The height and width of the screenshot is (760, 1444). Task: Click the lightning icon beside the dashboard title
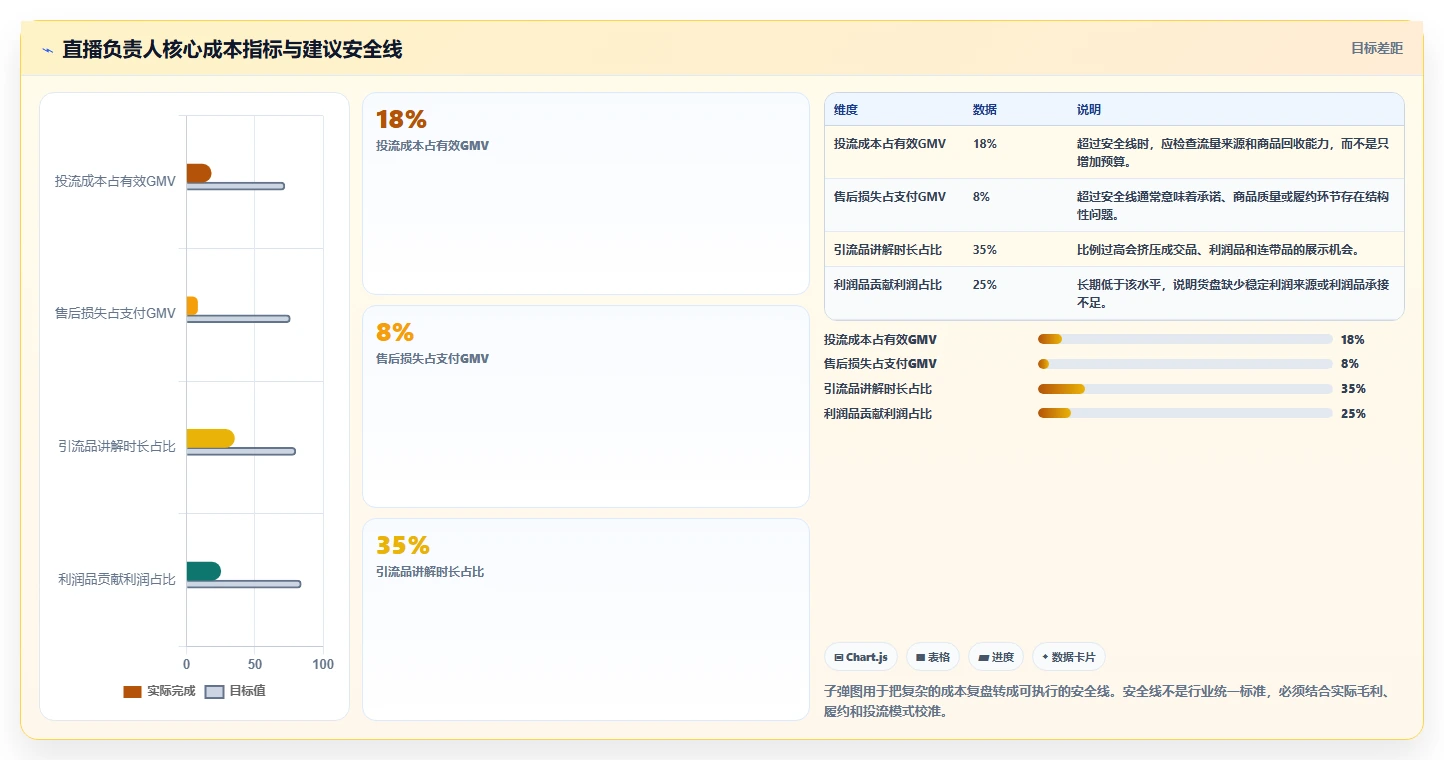pyautogui.click(x=47, y=50)
